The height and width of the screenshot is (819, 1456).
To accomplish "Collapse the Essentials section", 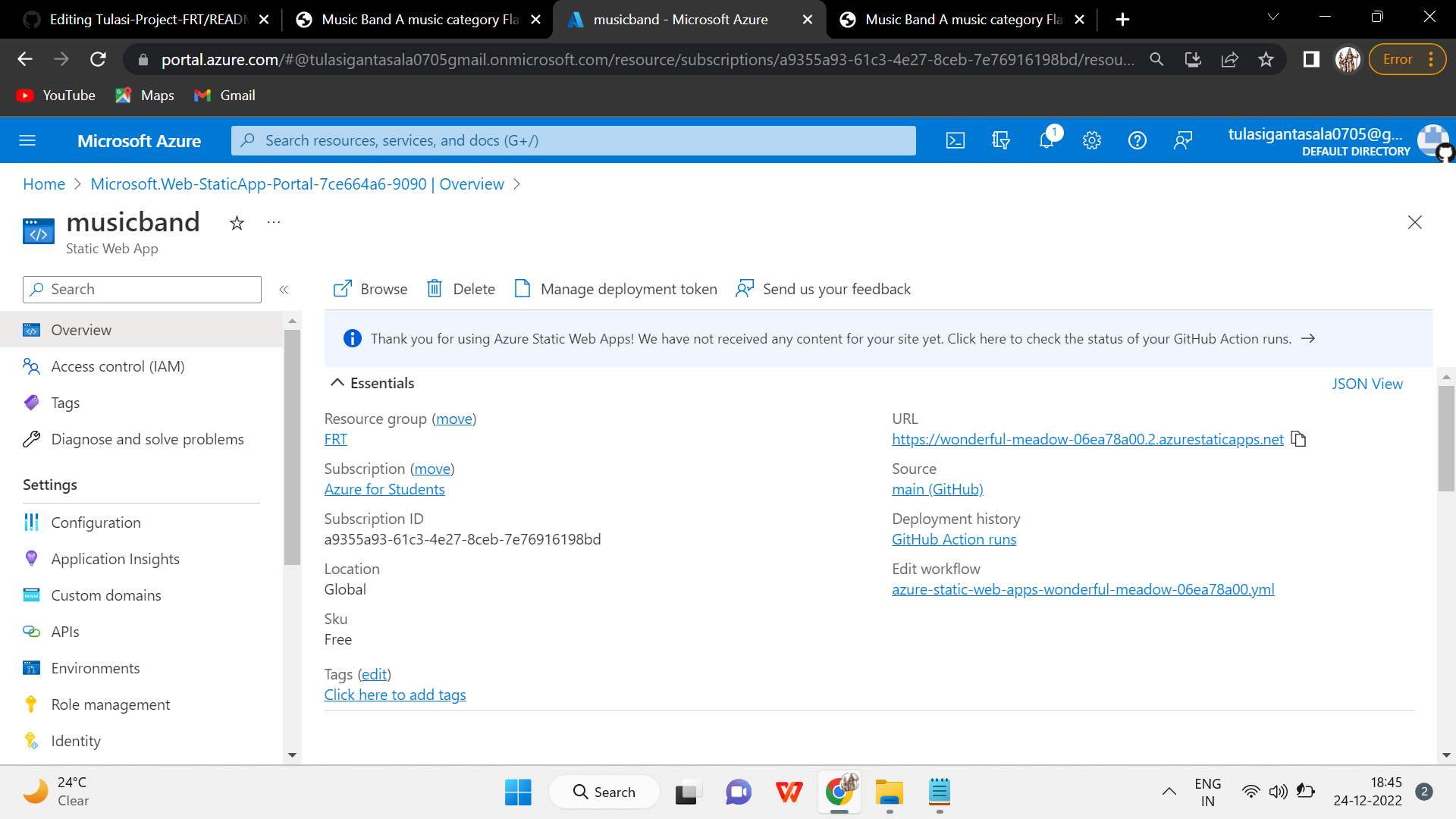I will pos(338,382).
